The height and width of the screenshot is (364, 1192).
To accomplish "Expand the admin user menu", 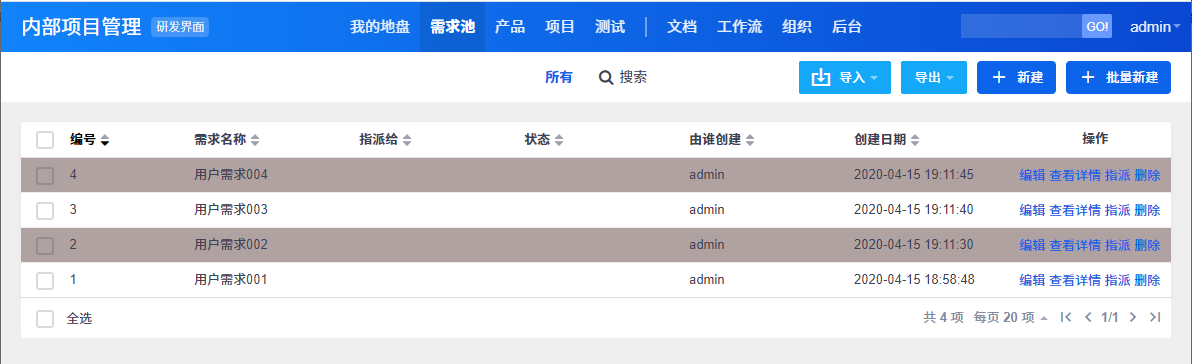I will 1156,27.
